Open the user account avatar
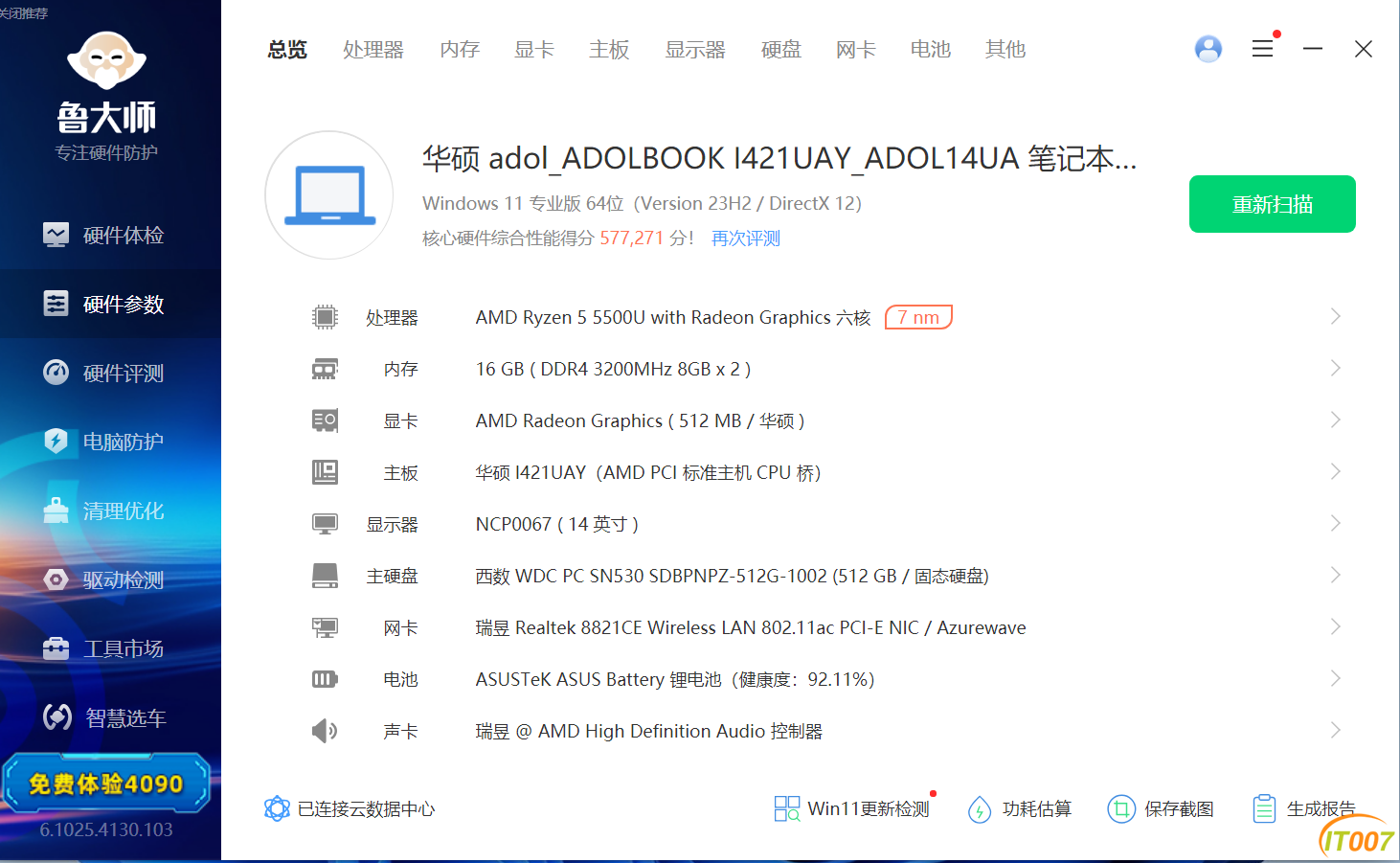Image resolution: width=1400 pixels, height=863 pixels. [1208, 49]
